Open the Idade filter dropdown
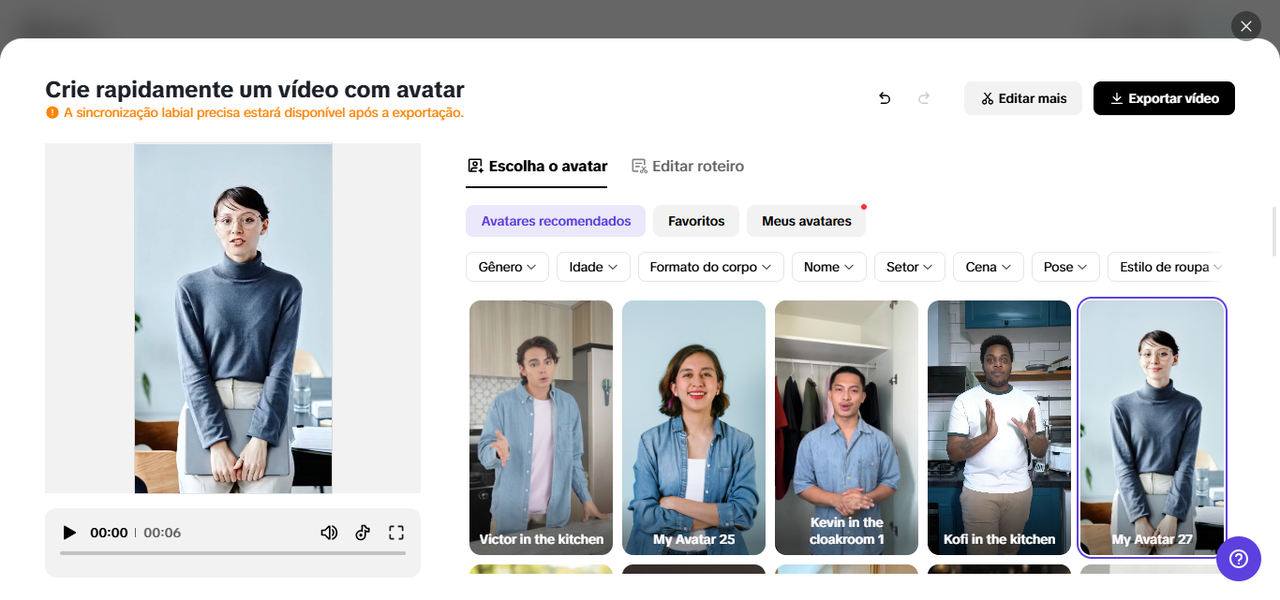The width and height of the screenshot is (1280, 600). 593,267
